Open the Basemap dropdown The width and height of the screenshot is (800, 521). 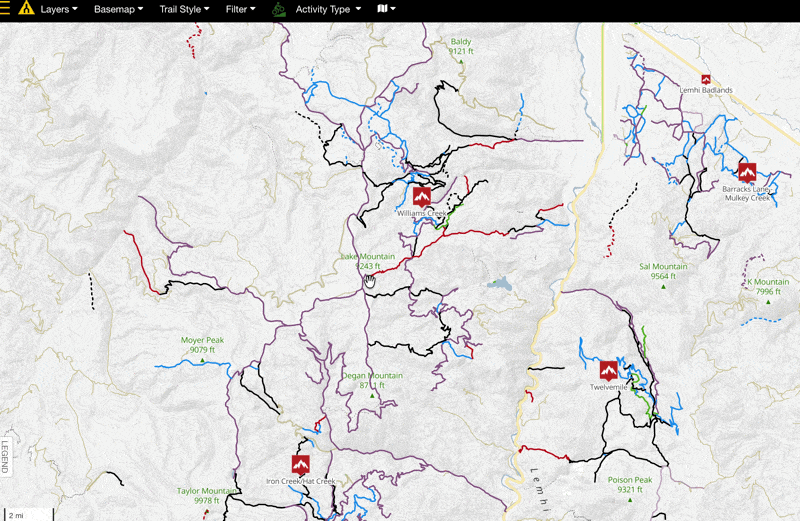118,9
